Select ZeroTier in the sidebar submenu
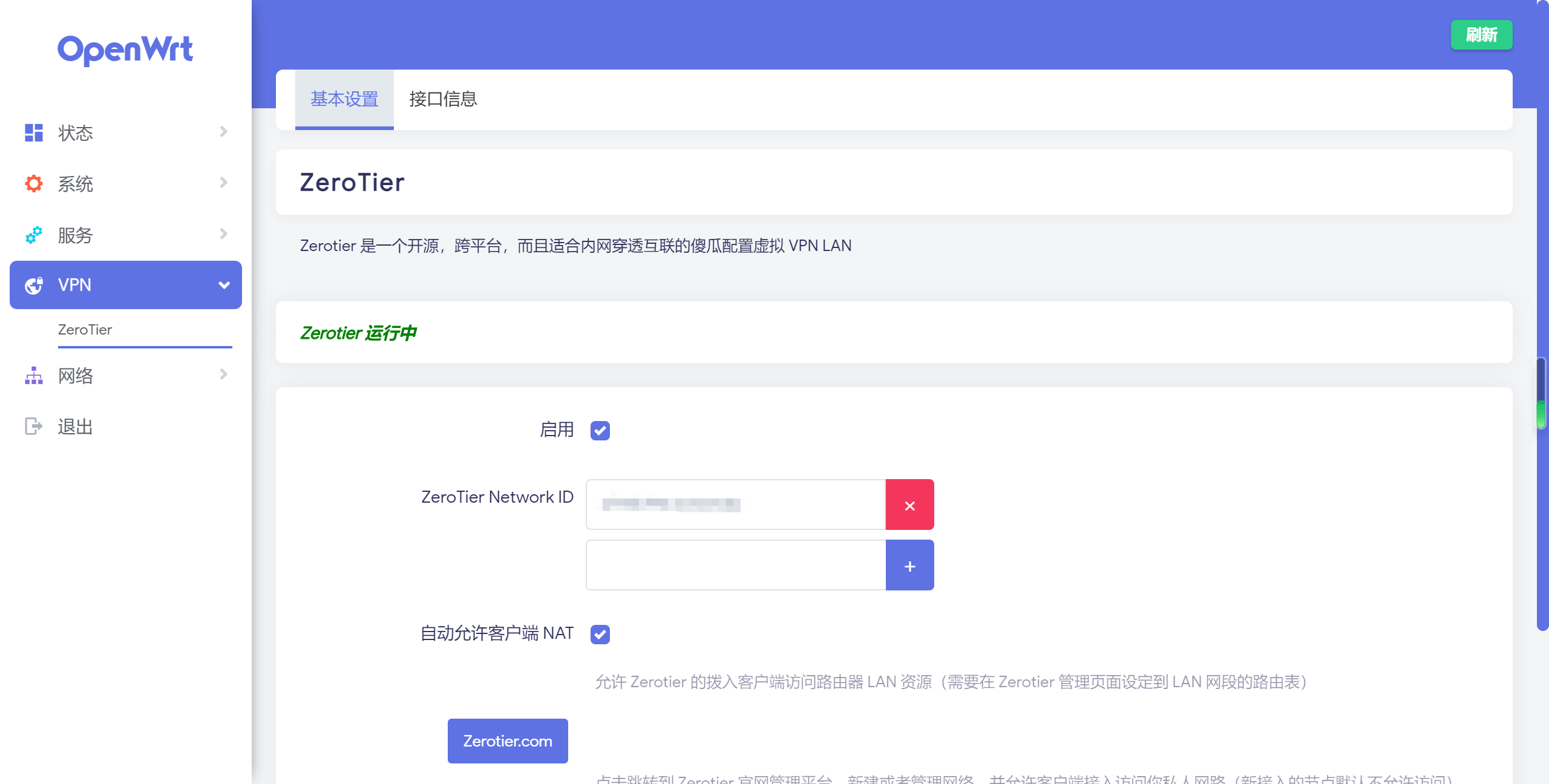The height and width of the screenshot is (784, 1549). tap(85, 330)
